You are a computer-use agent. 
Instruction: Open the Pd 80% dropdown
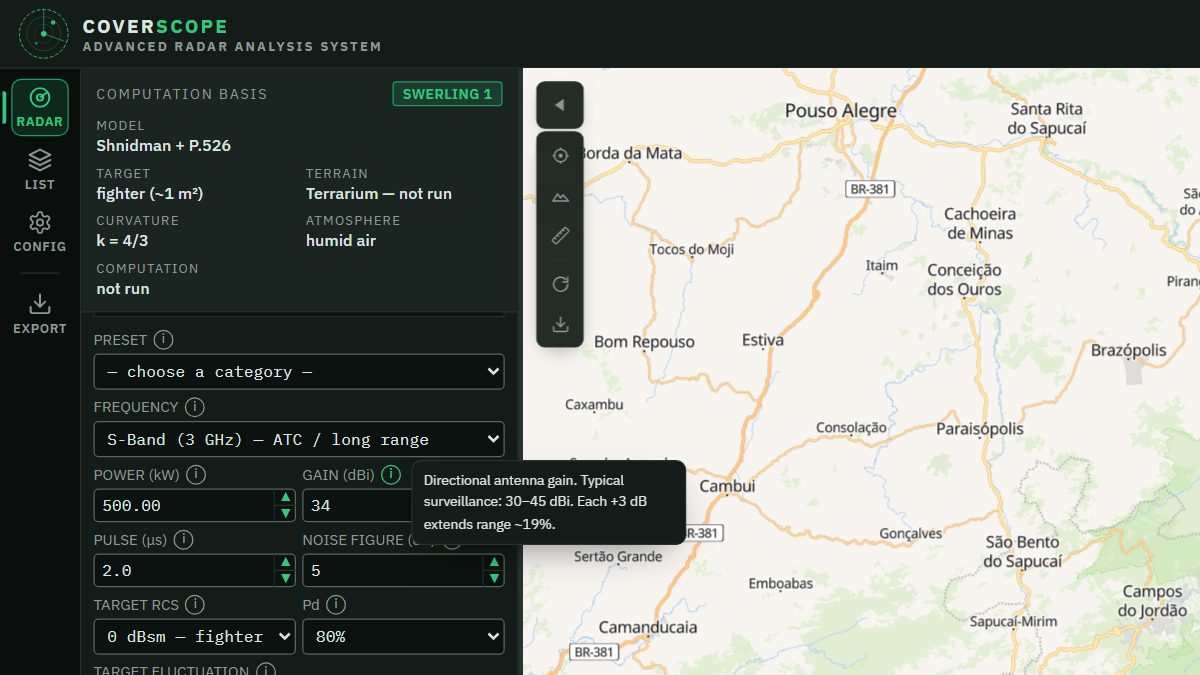pyautogui.click(x=404, y=636)
